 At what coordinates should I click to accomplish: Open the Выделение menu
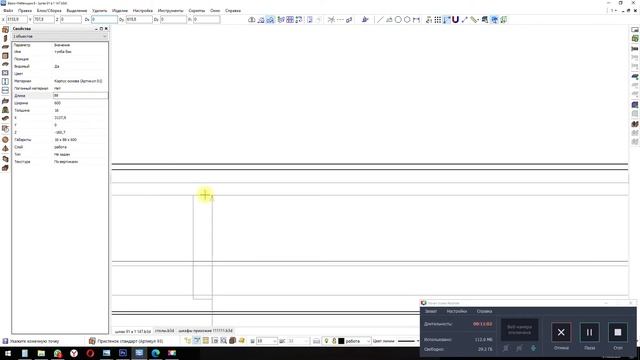77,11
